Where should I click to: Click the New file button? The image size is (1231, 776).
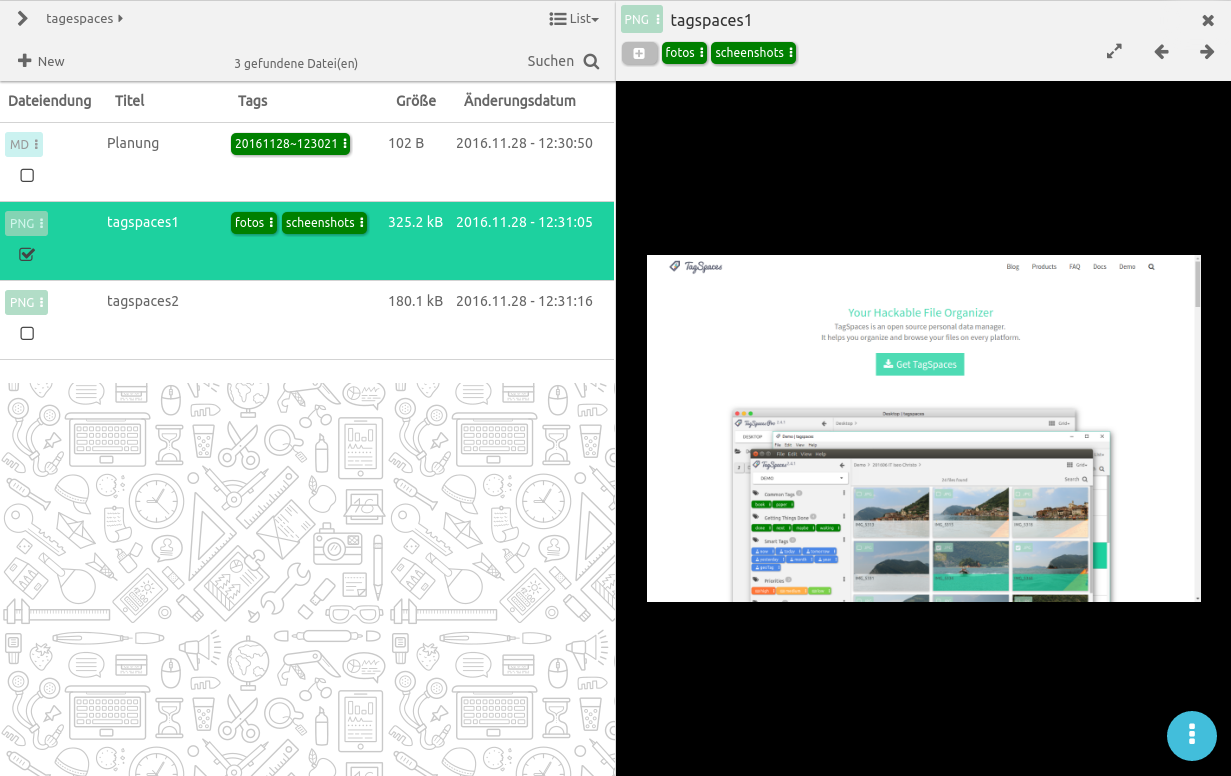tap(41, 62)
